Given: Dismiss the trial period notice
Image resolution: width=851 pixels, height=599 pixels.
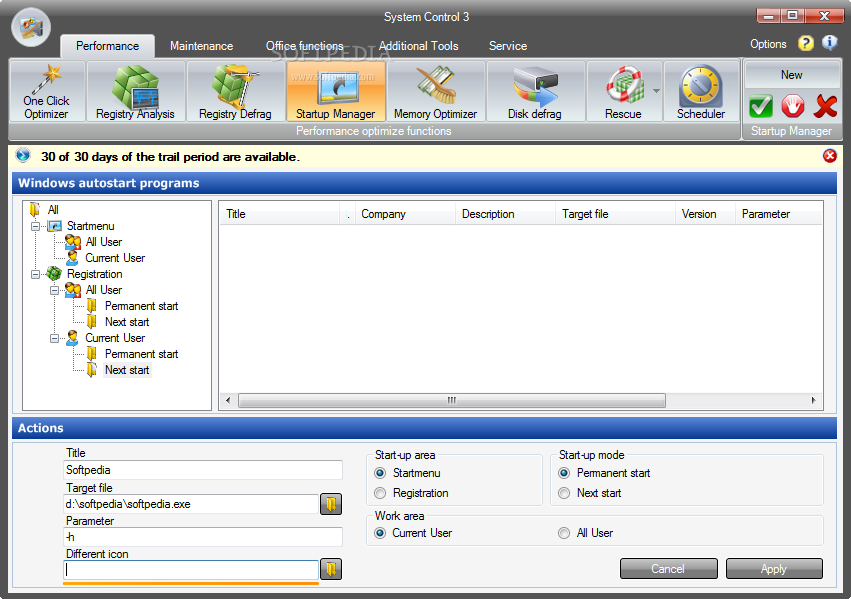Looking at the screenshot, I should [830, 156].
